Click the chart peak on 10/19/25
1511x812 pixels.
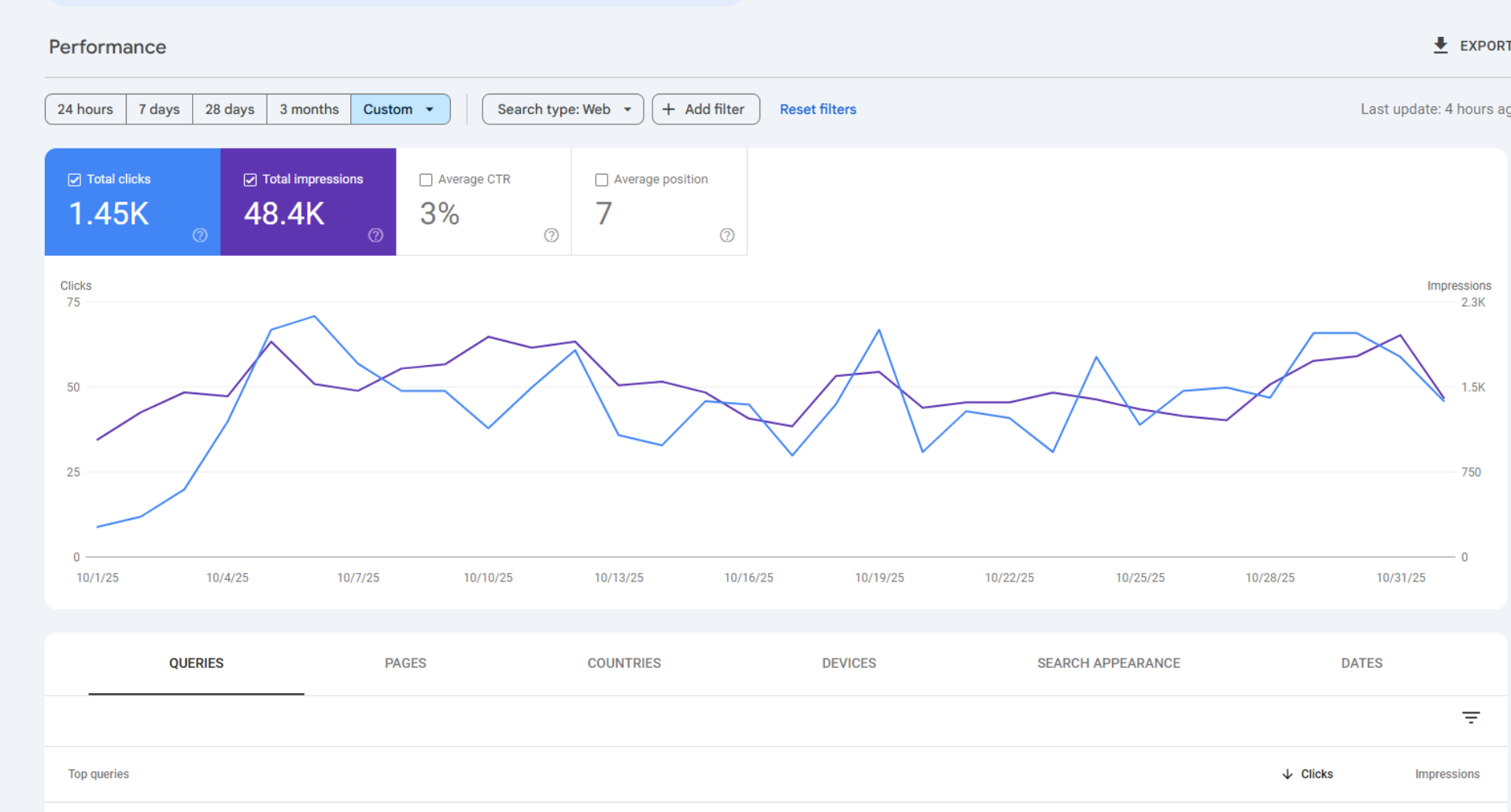pyautogui.click(x=879, y=330)
